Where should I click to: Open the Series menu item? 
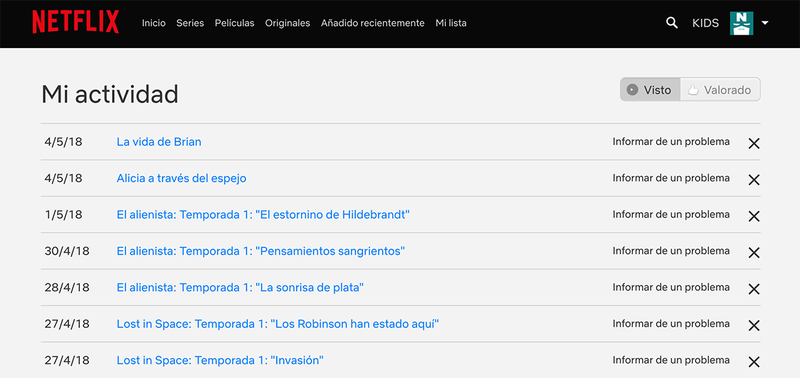click(190, 23)
